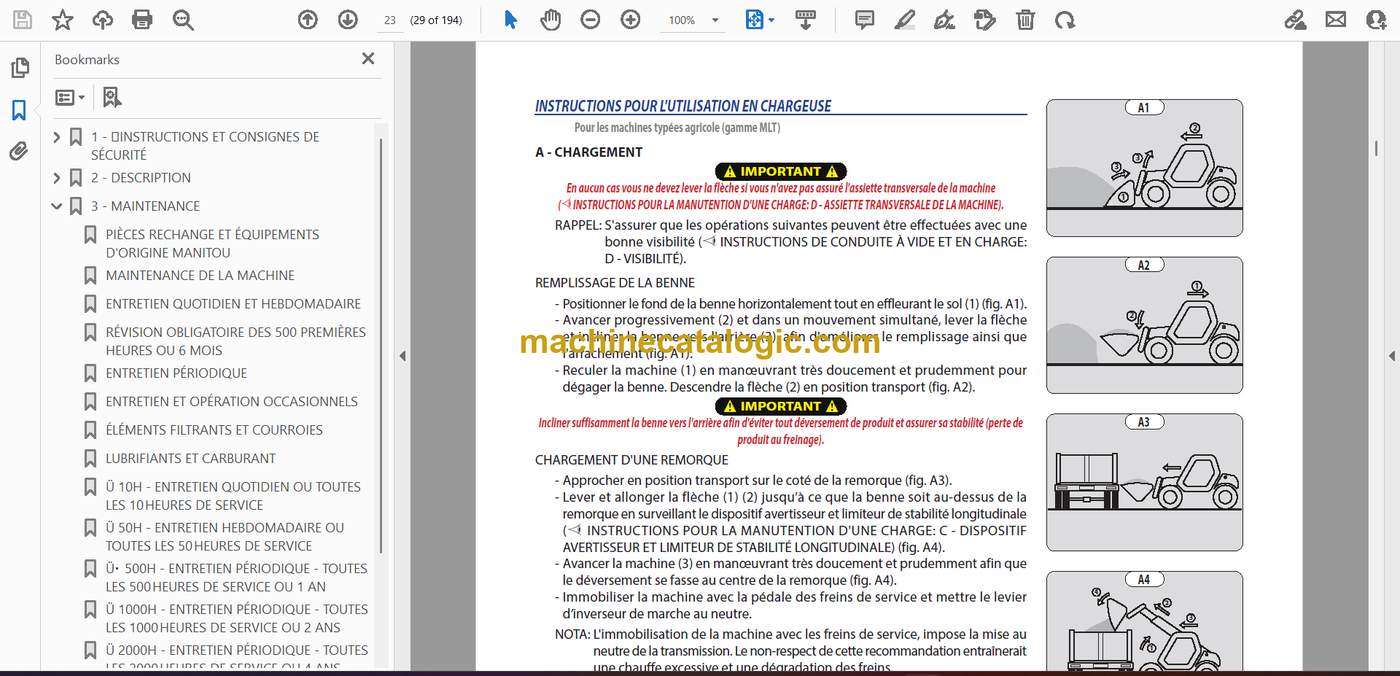Select the hand pan tool
The width and height of the screenshot is (1400, 676).
[550, 19]
